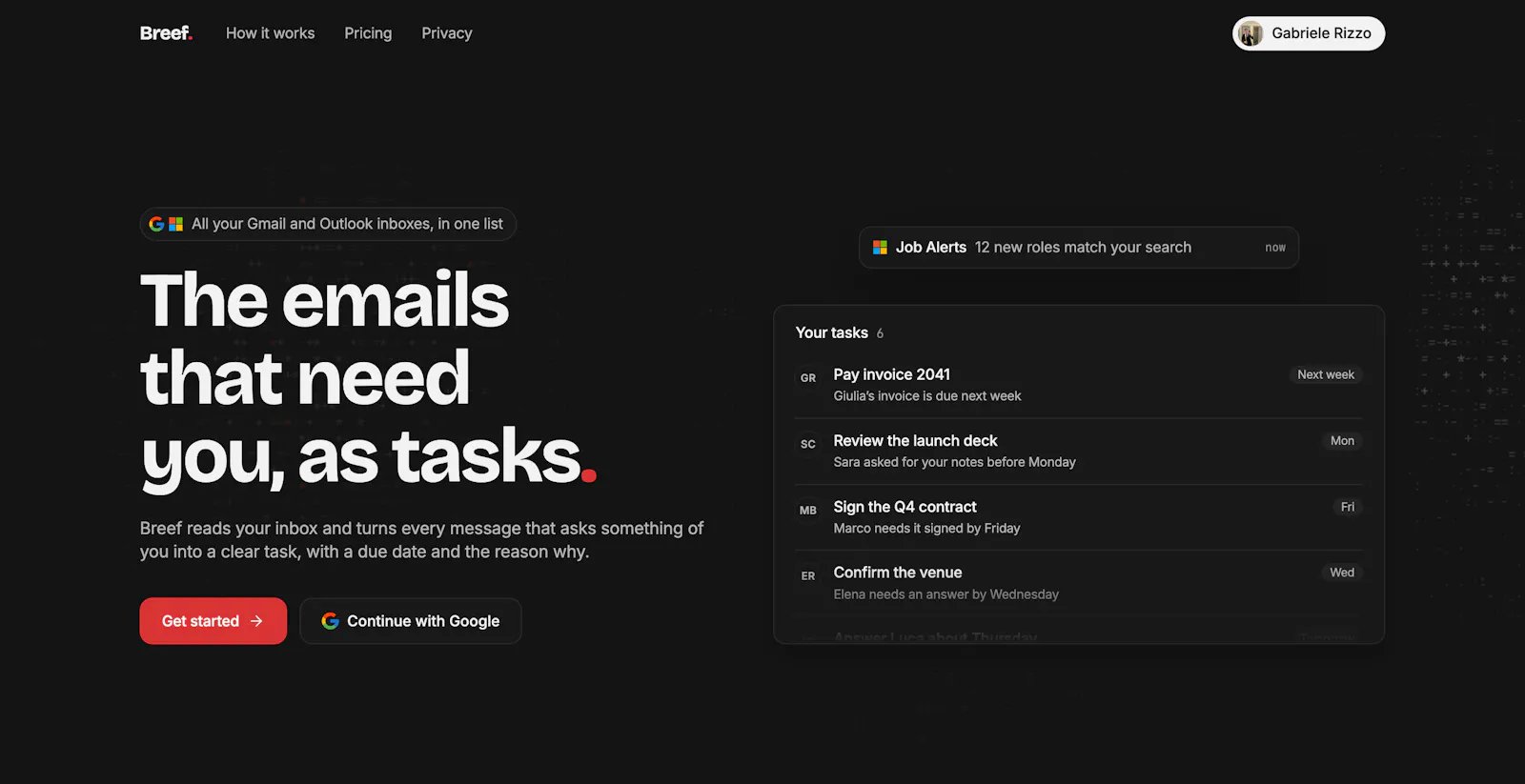Viewport: 1525px width, 784px height.
Task: Click the Next week due tag
Action: [x=1326, y=374]
